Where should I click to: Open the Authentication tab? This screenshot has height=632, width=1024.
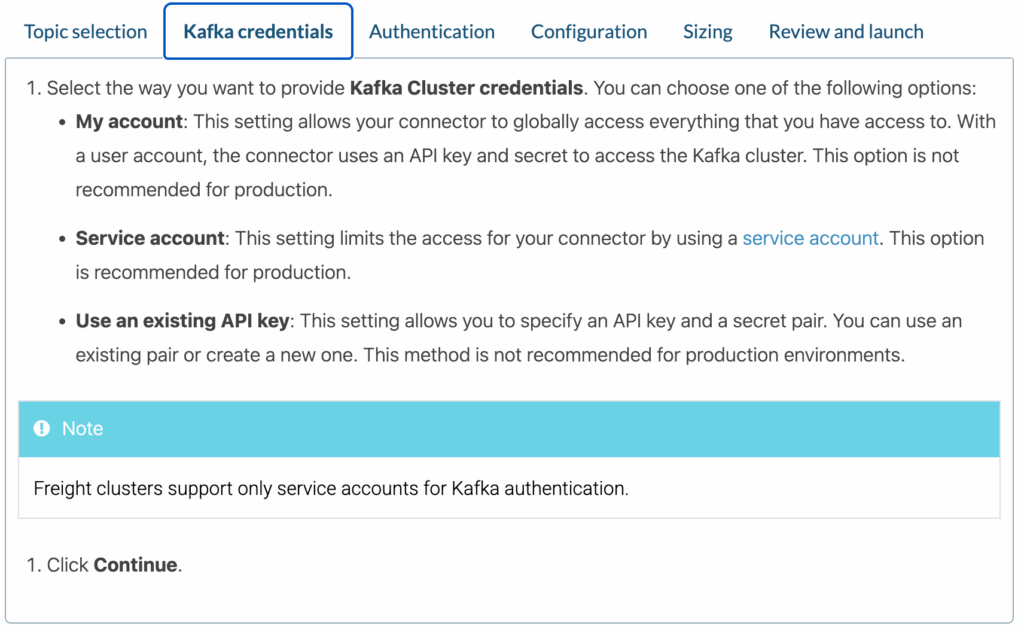(432, 31)
